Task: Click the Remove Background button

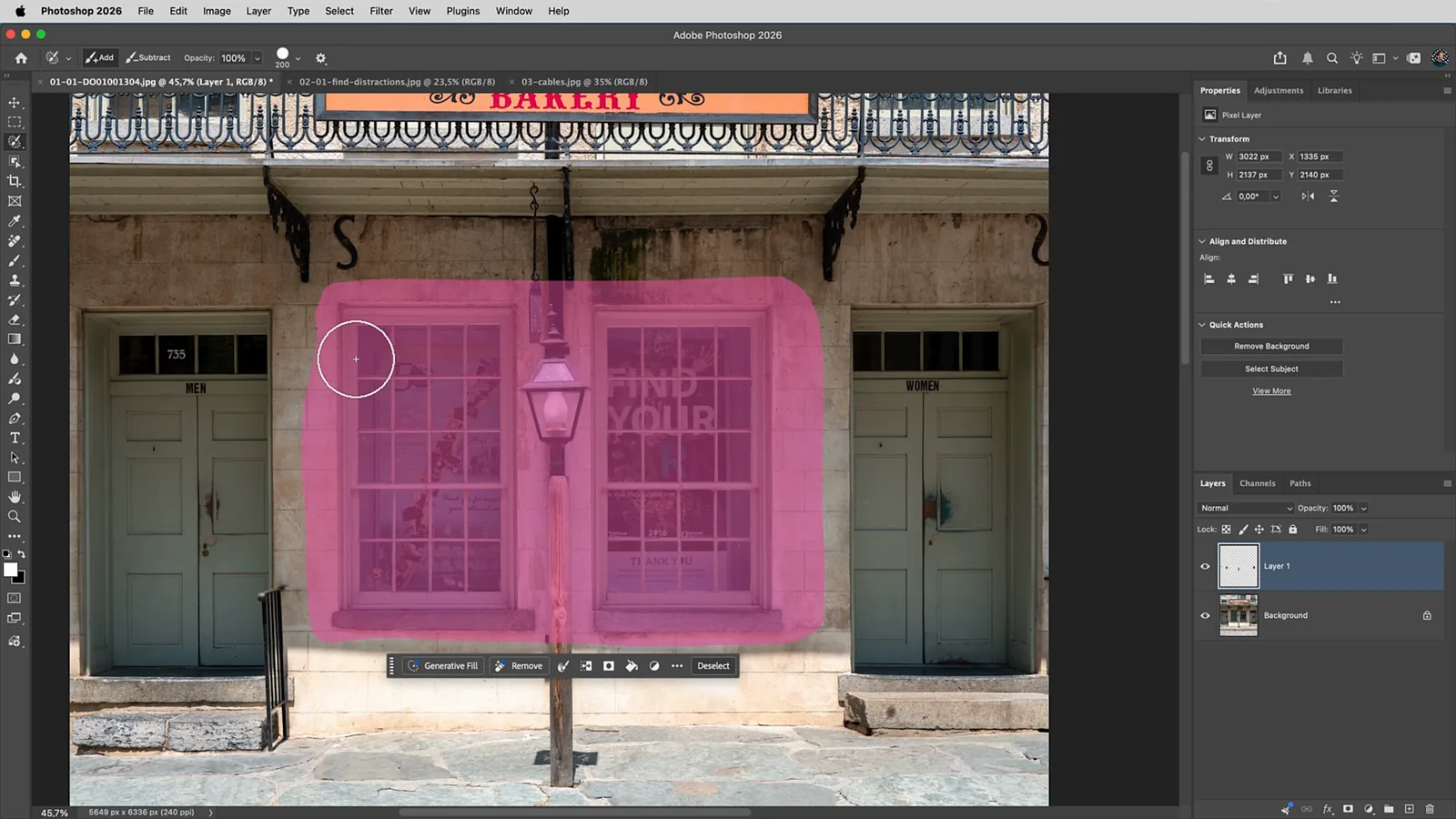Action: pos(1271,347)
